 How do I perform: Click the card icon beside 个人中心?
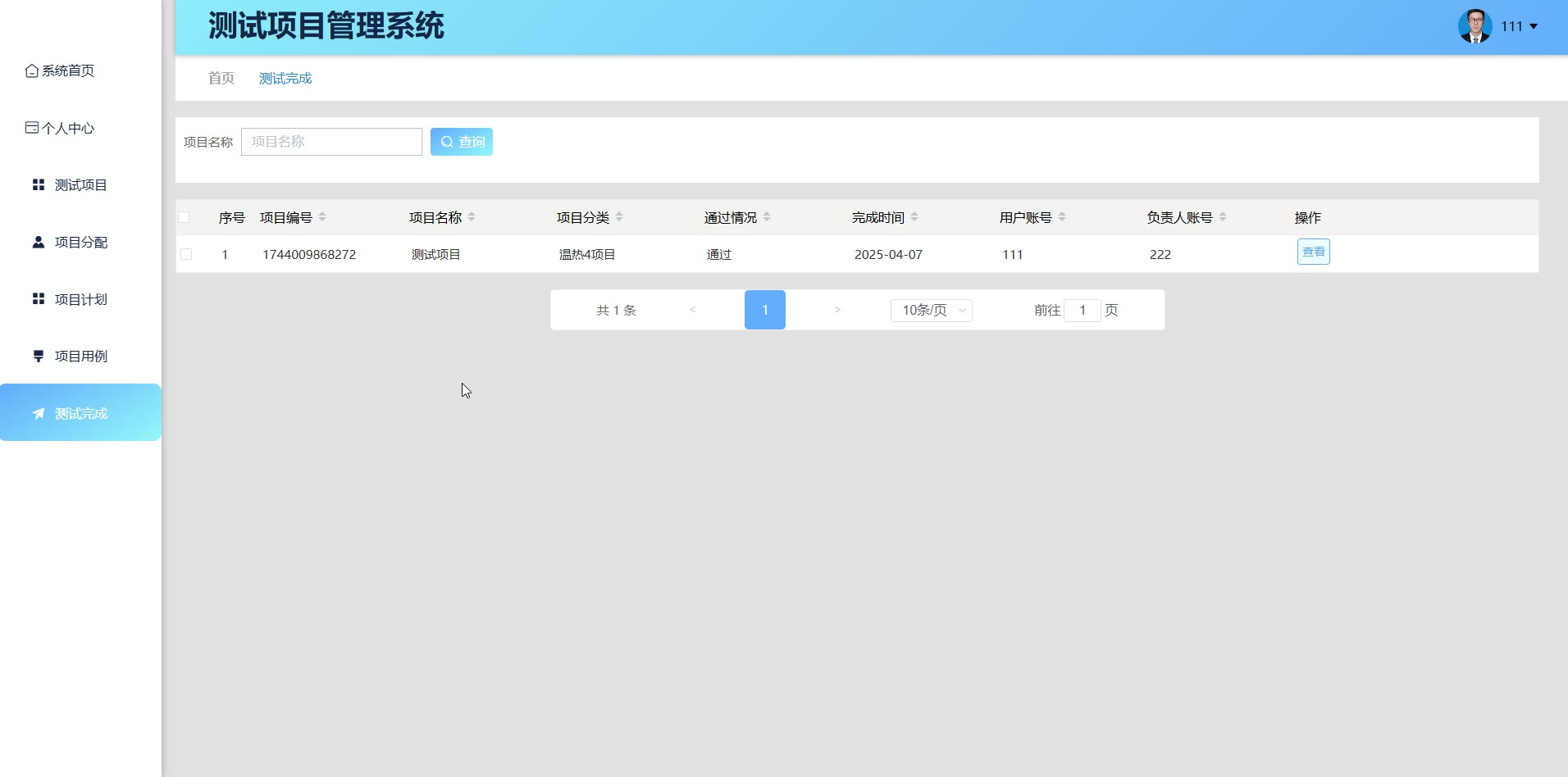coord(31,128)
